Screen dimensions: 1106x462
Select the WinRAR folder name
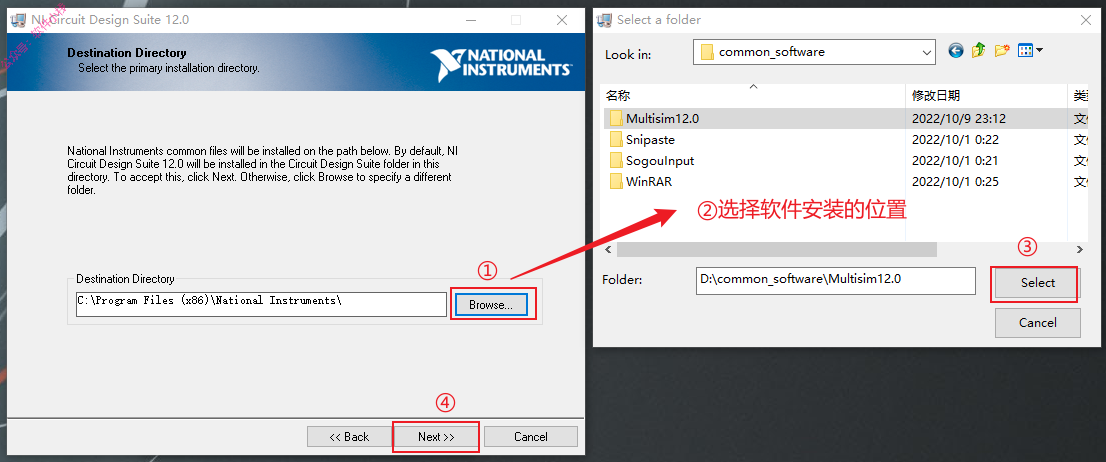pos(649,182)
